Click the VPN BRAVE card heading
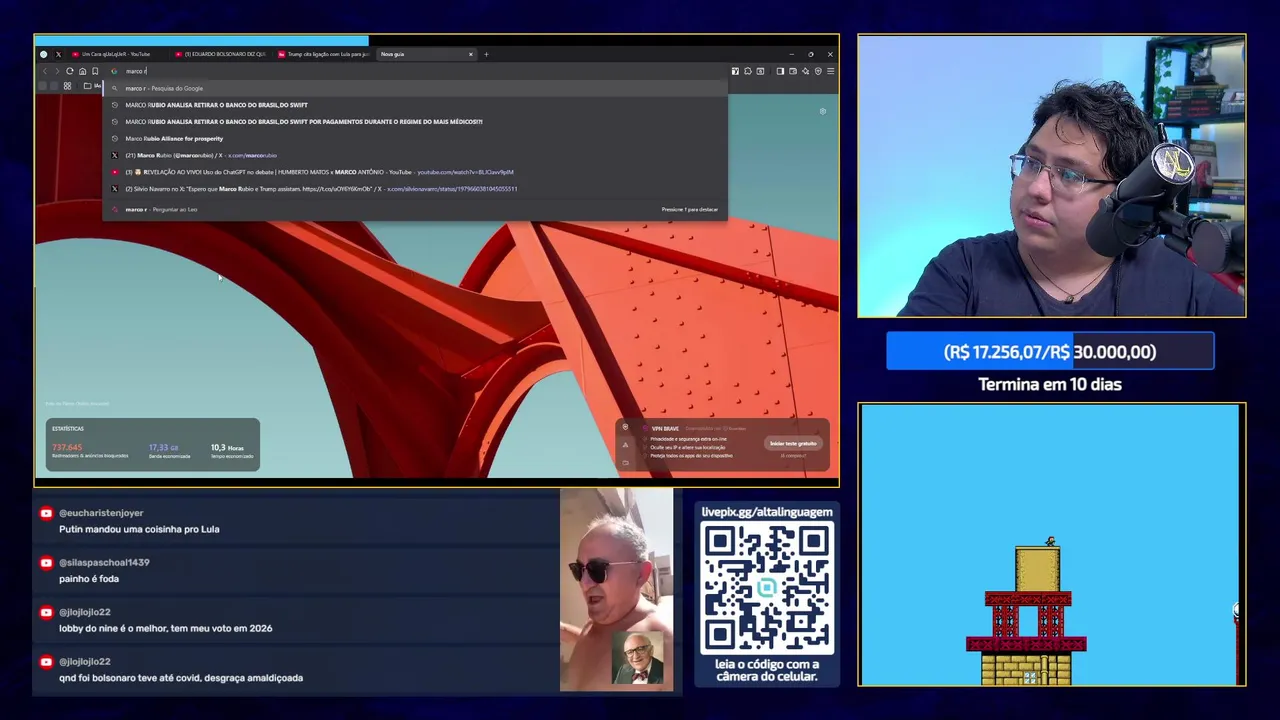This screenshot has width=1280, height=720. [665, 428]
